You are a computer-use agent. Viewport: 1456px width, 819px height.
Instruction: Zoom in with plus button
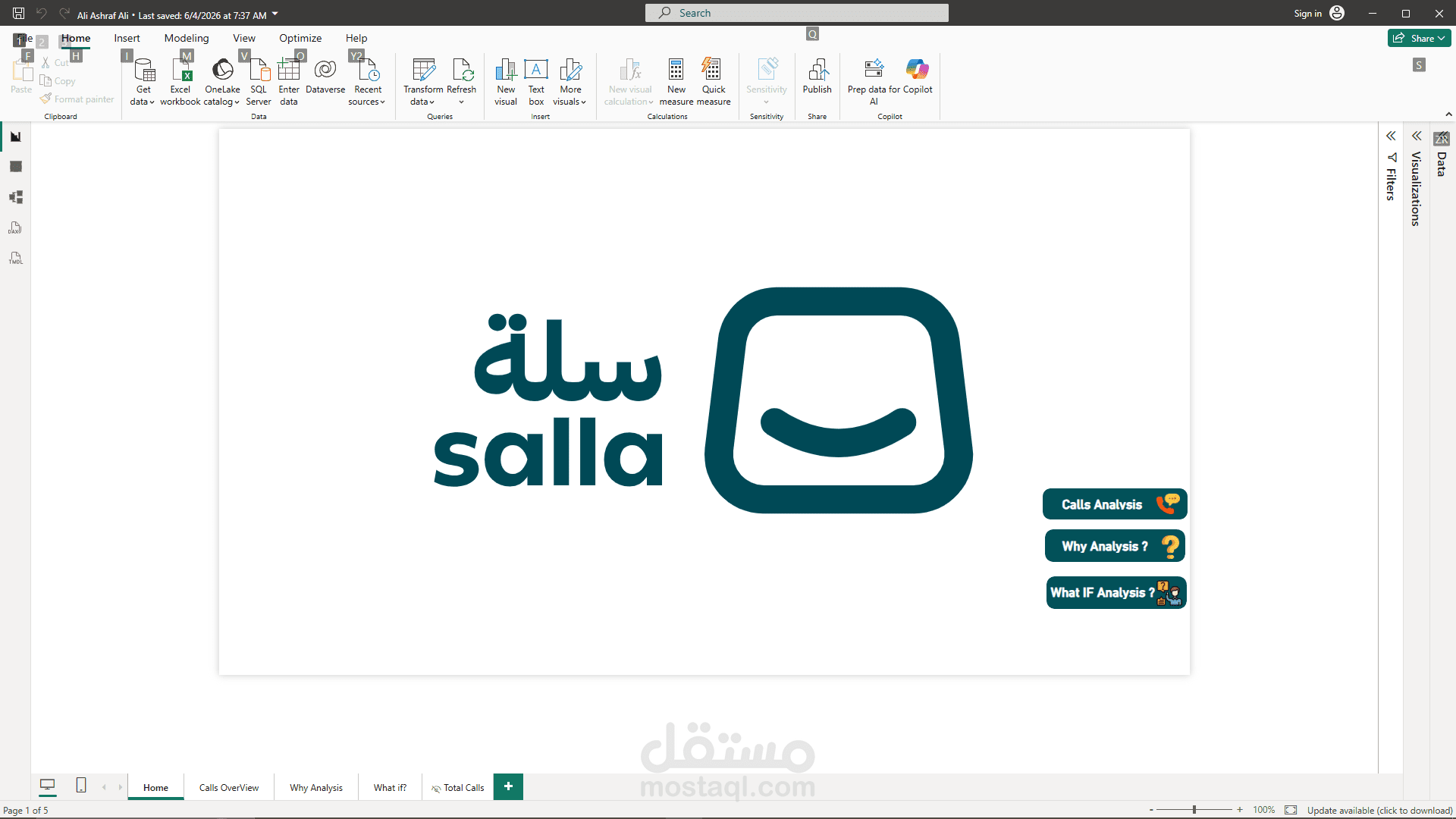[1240, 810]
